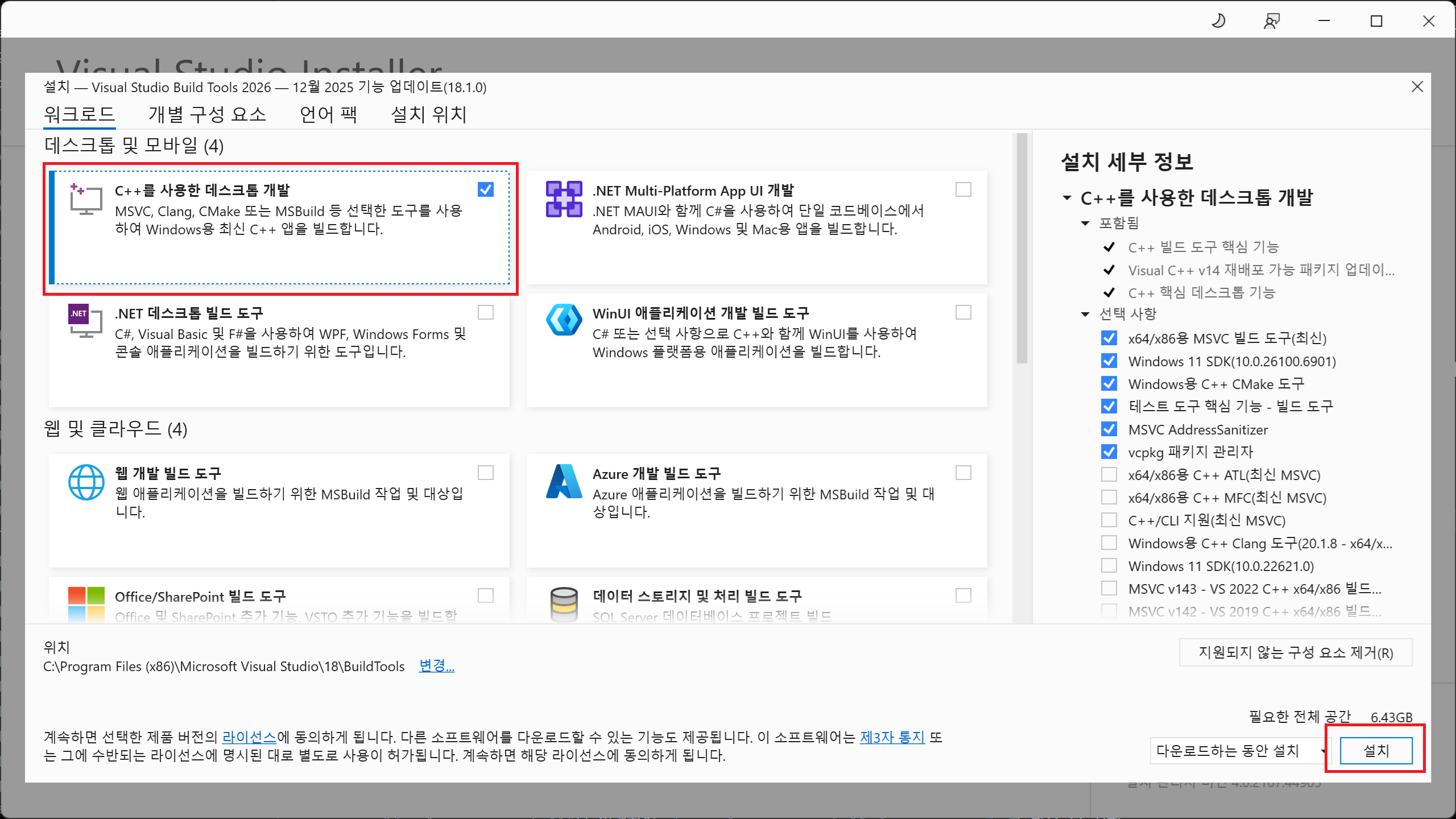Collapse the 포함됨 section

[1085, 223]
